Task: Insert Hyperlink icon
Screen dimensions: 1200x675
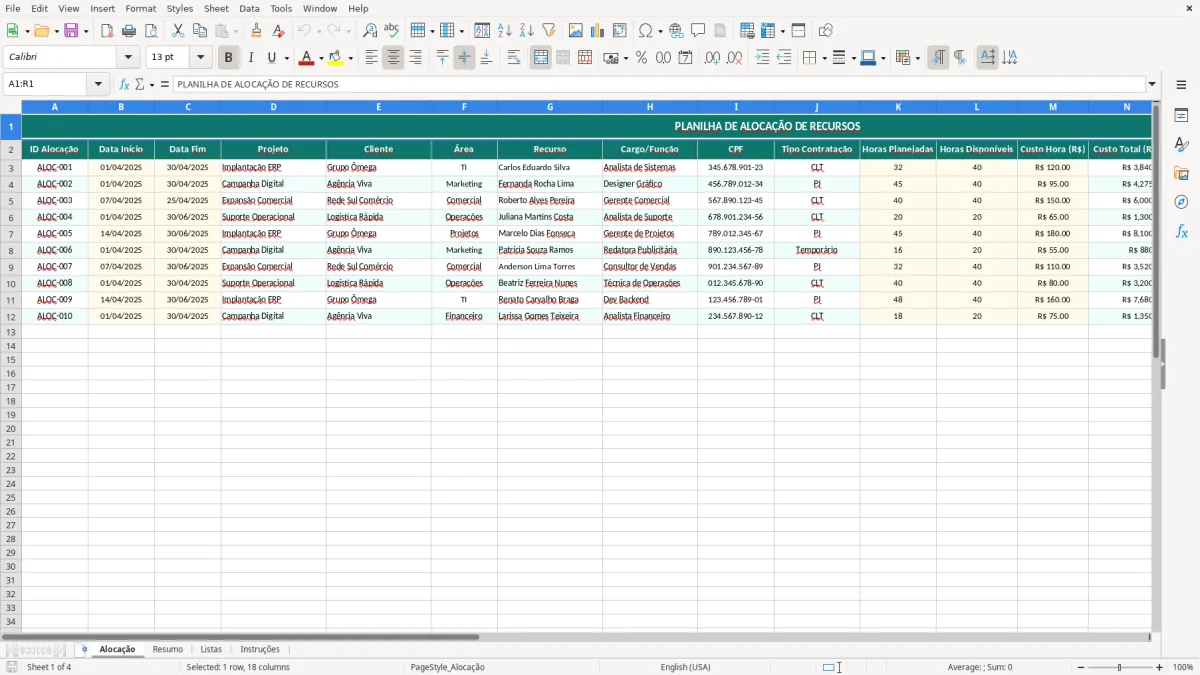Action: pyautogui.click(x=676, y=31)
